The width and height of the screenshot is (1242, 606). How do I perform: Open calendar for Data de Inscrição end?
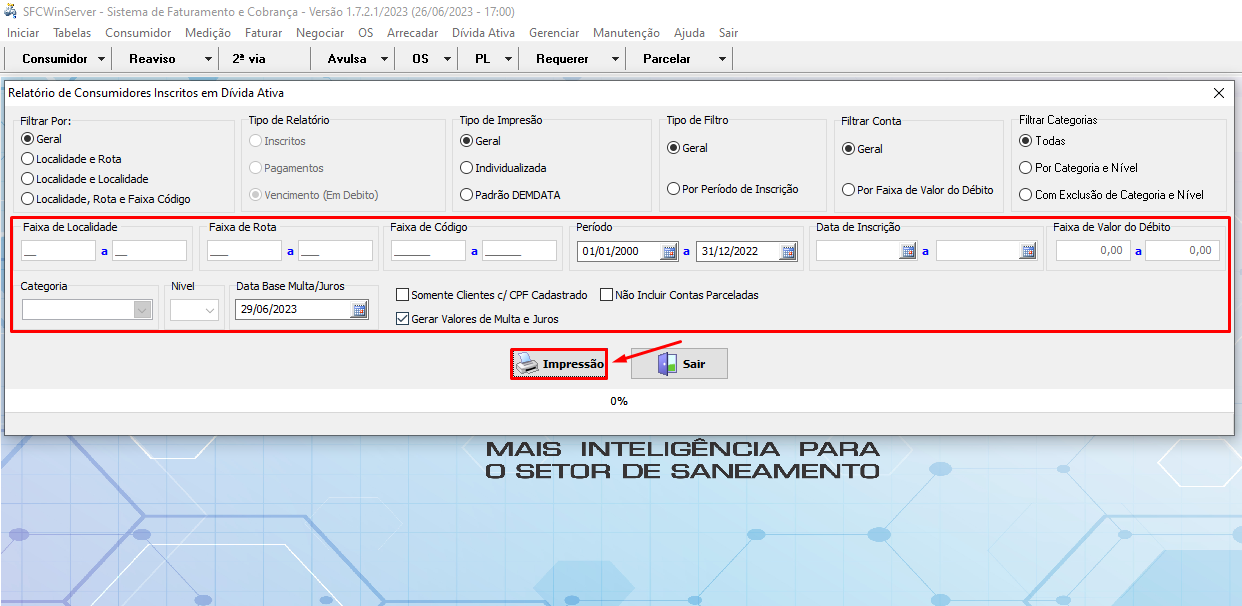tap(1027, 252)
